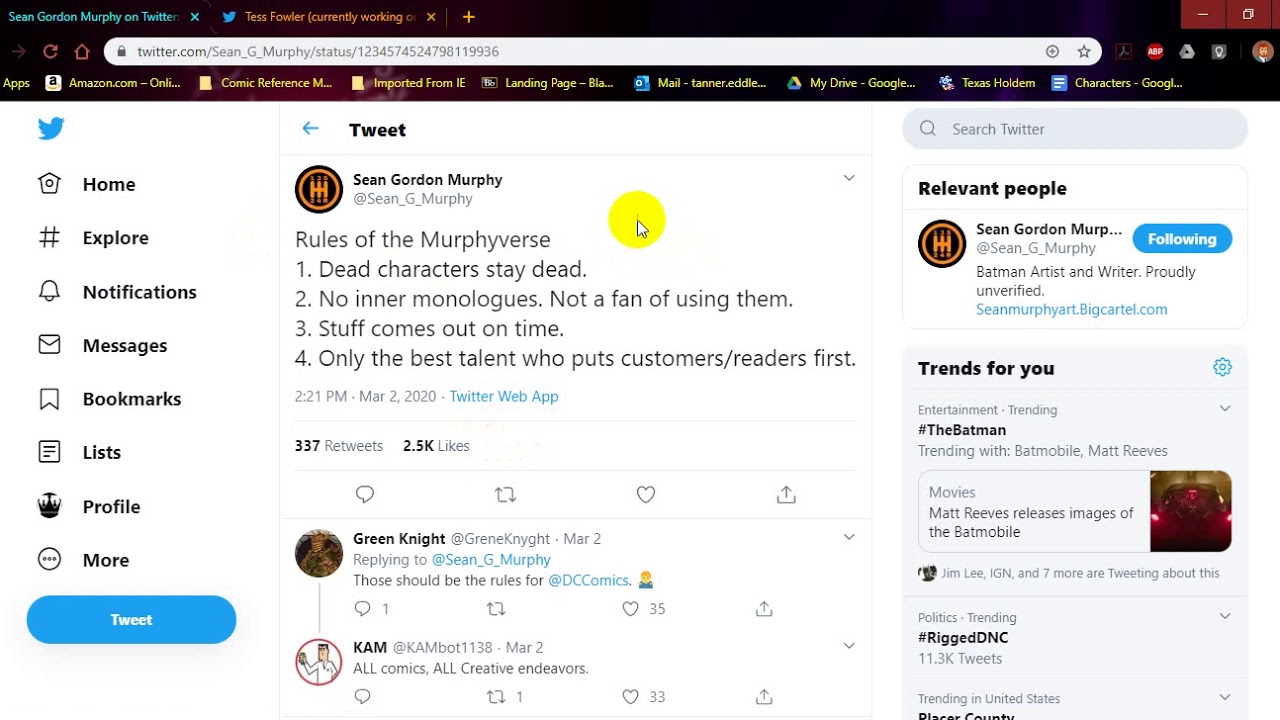
Task: Share the main tweet via share icon
Action: pyautogui.click(x=786, y=494)
